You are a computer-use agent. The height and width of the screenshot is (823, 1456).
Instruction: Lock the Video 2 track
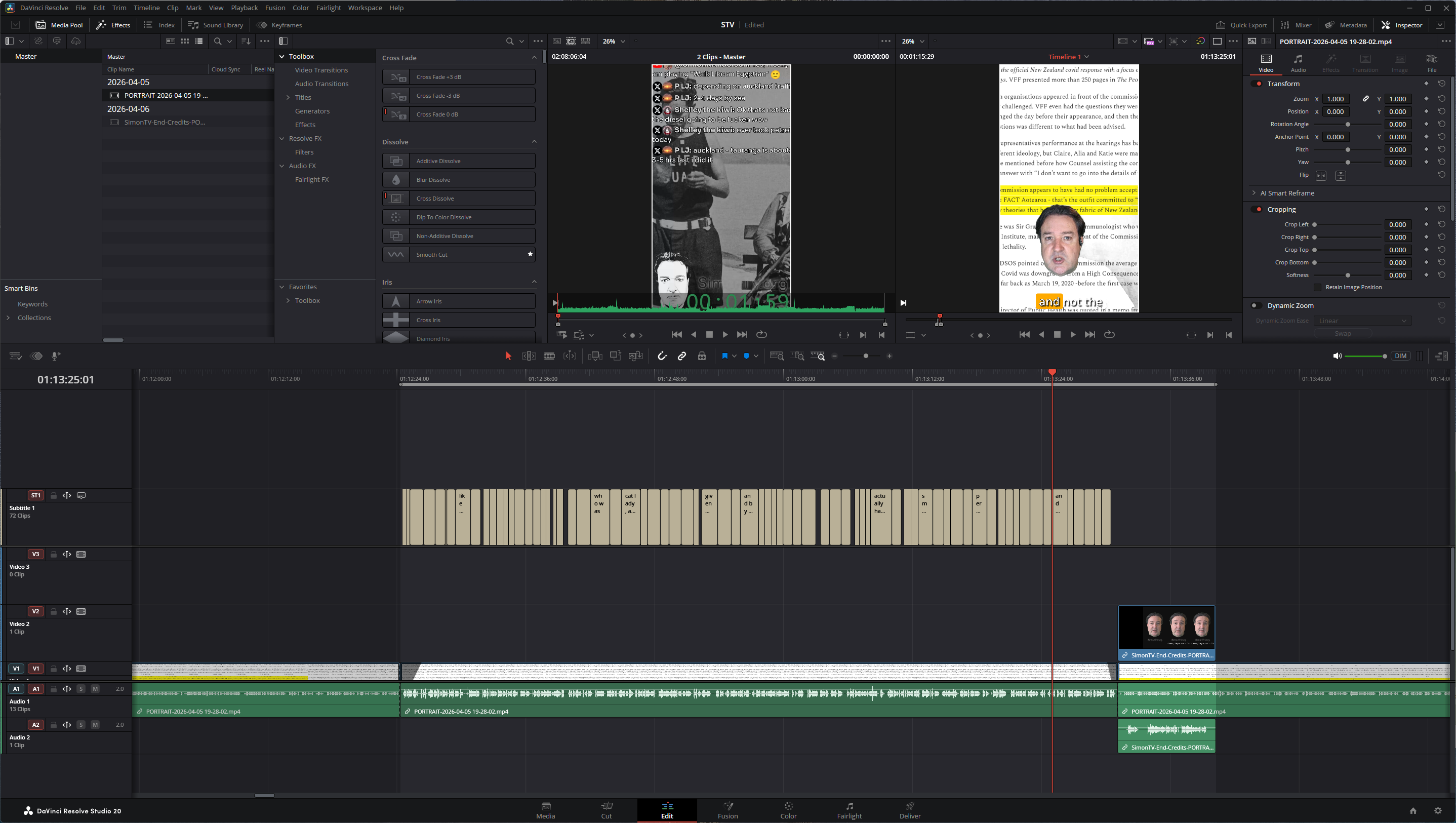click(x=54, y=611)
